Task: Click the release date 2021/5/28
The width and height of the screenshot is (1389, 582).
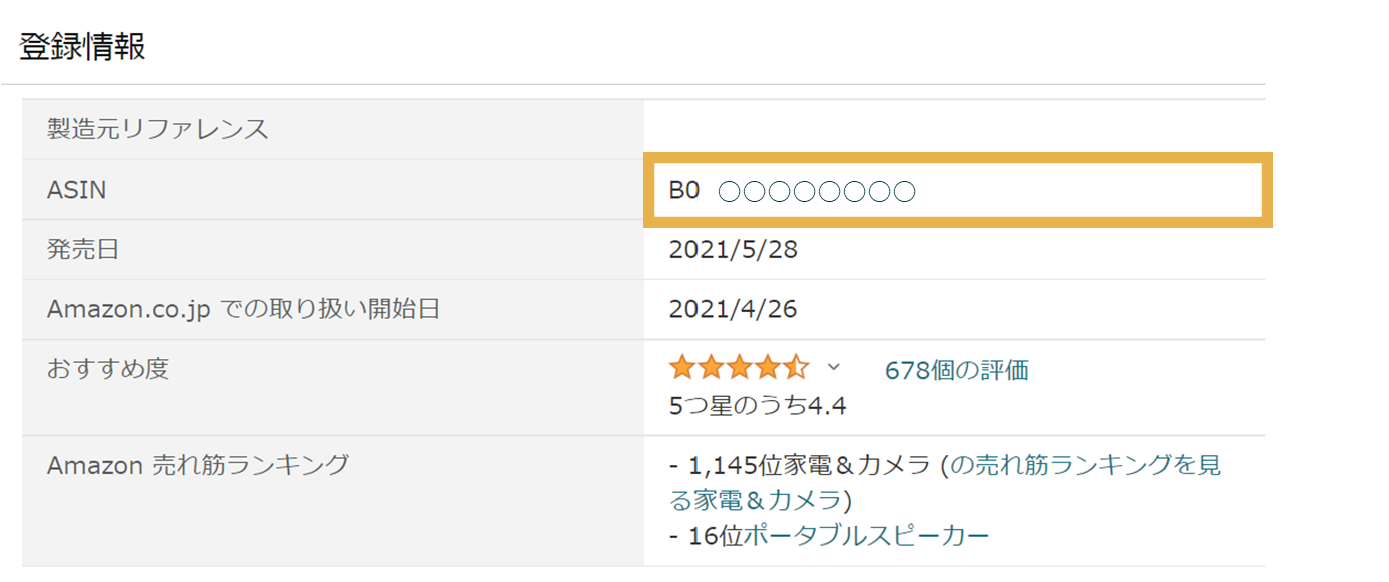Action: 733,250
